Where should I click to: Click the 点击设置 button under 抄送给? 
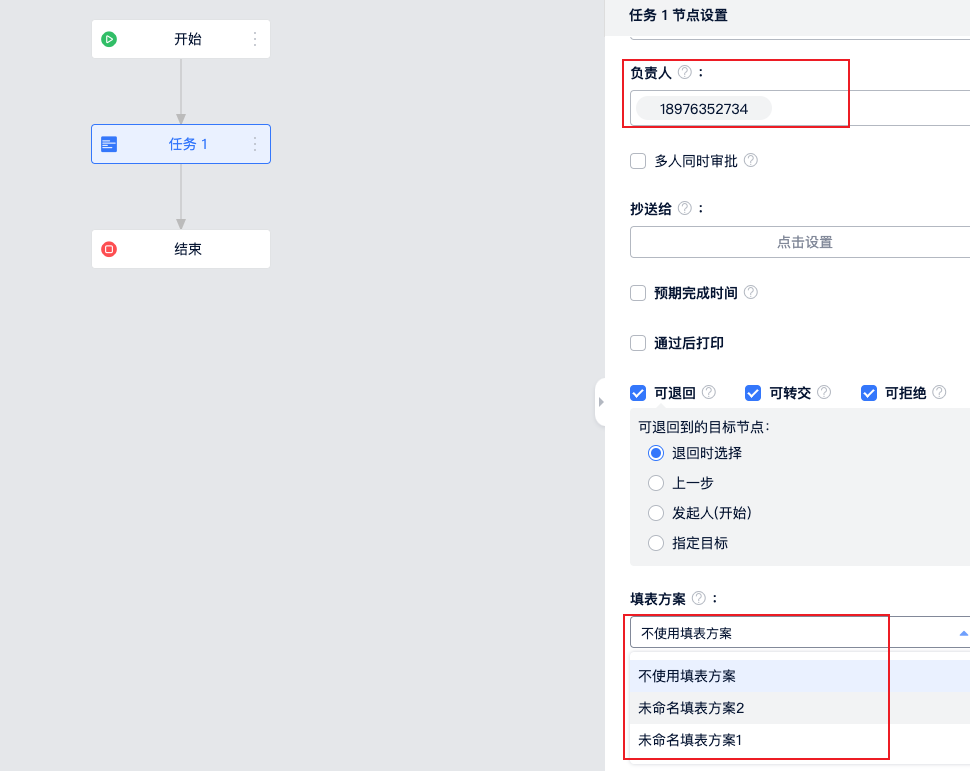point(804,242)
